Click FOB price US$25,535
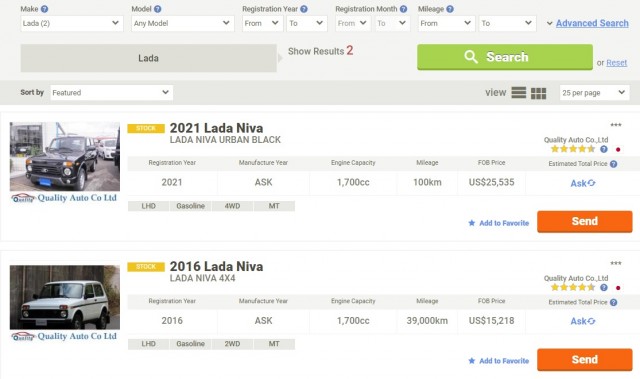The height and width of the screenshot is (379, 640). click(x=491, y=182)
